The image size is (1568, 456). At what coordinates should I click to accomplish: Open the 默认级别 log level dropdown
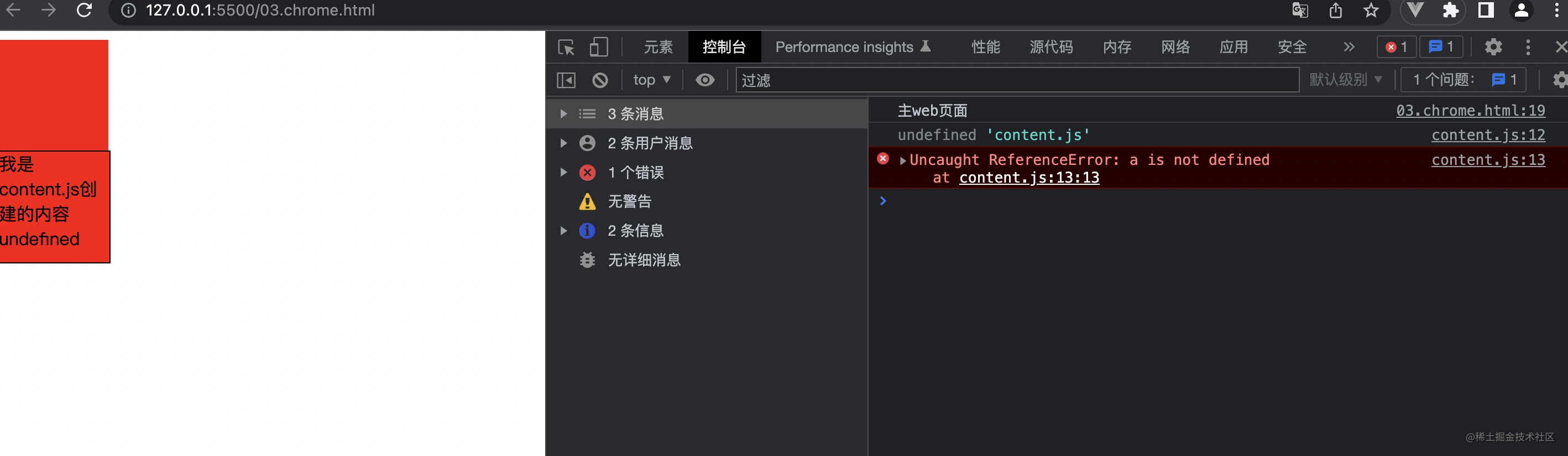point(1345,80)
